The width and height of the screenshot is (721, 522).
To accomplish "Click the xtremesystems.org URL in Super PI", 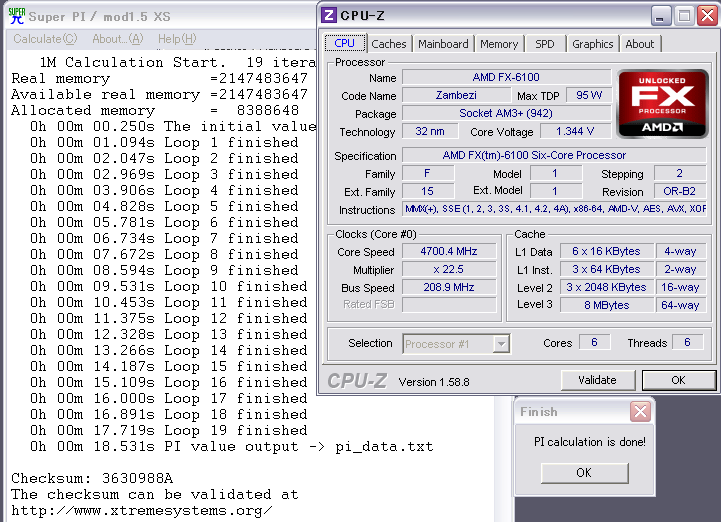I will point(142,511).
